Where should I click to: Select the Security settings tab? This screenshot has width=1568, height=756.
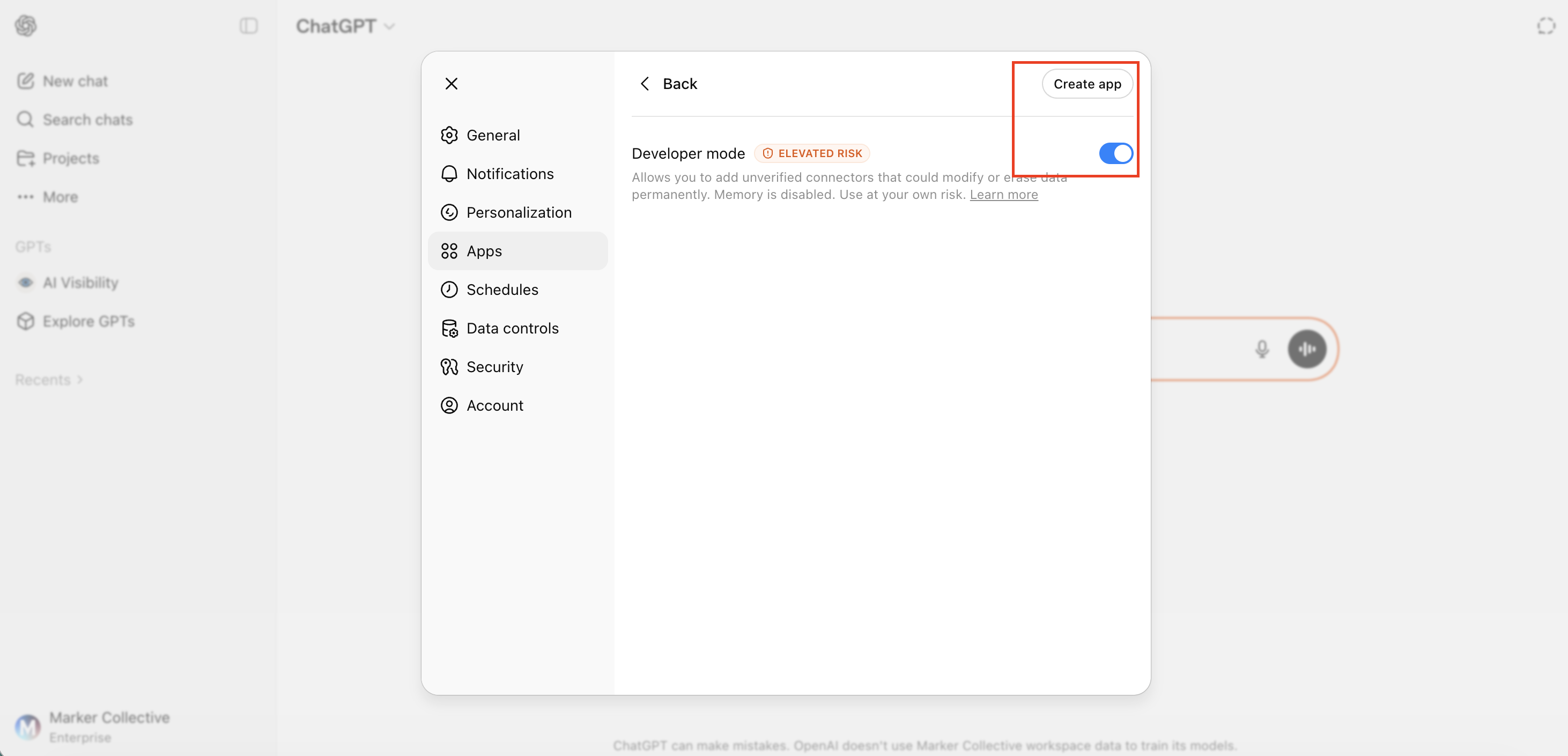(494, 366)
